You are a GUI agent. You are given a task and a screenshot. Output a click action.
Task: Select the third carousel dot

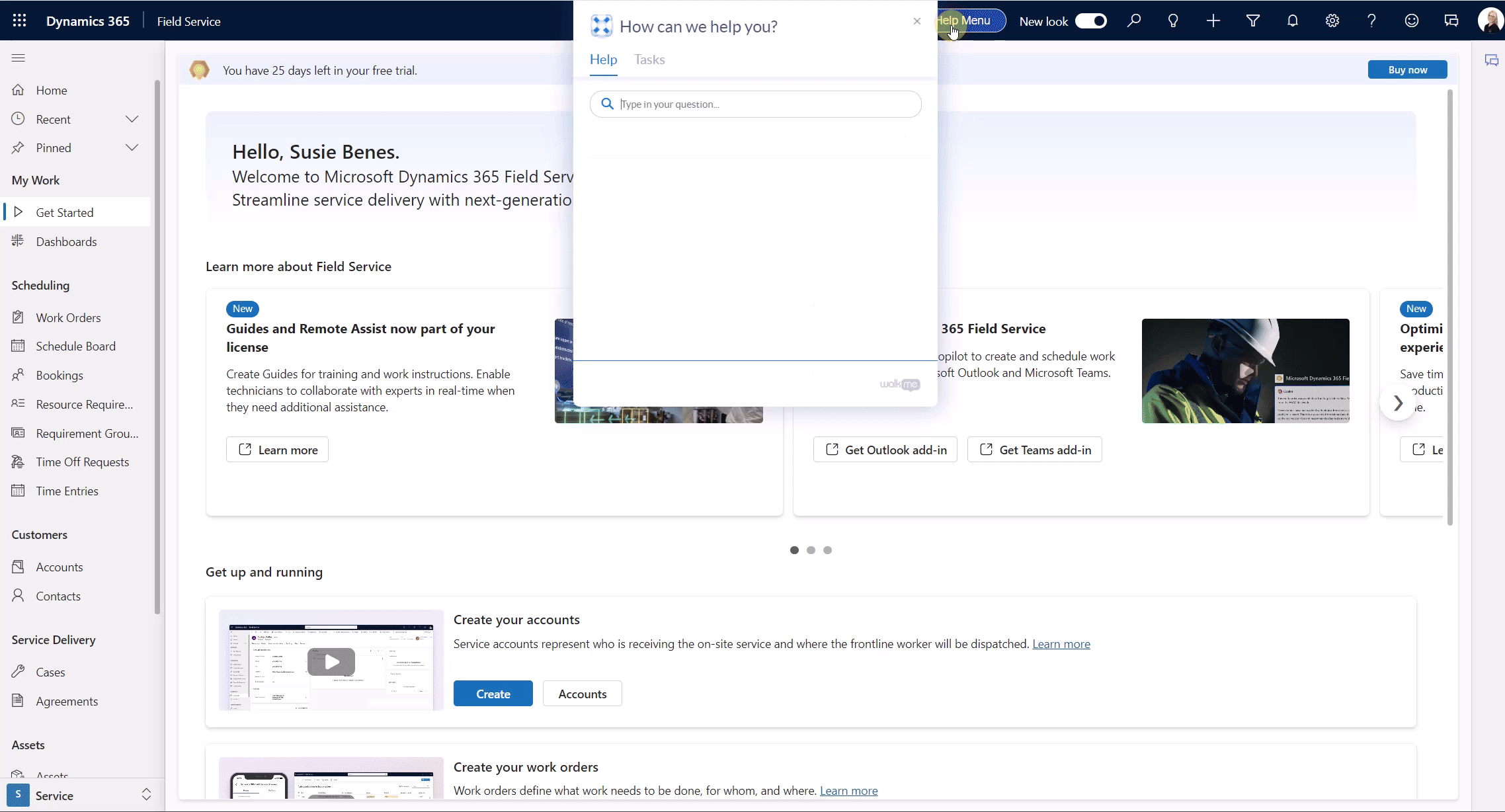(x=827, y=550)
